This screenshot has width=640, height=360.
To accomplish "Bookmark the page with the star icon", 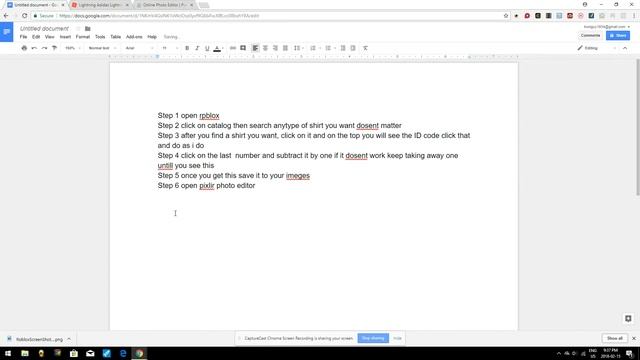I will (506, 16).
